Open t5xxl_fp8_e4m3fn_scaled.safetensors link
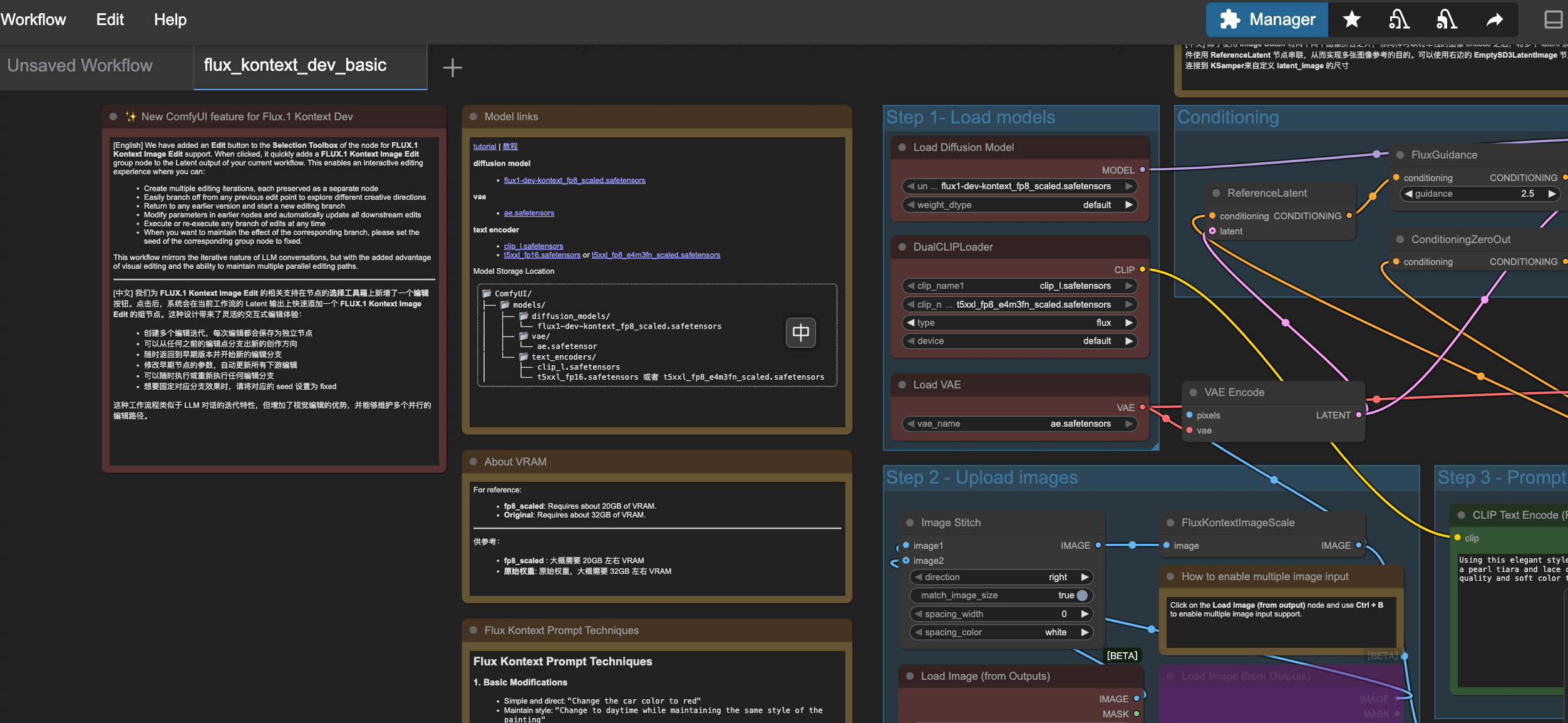Image resolution: width=1568 pixels, height=723 pixels. [656, 255]
